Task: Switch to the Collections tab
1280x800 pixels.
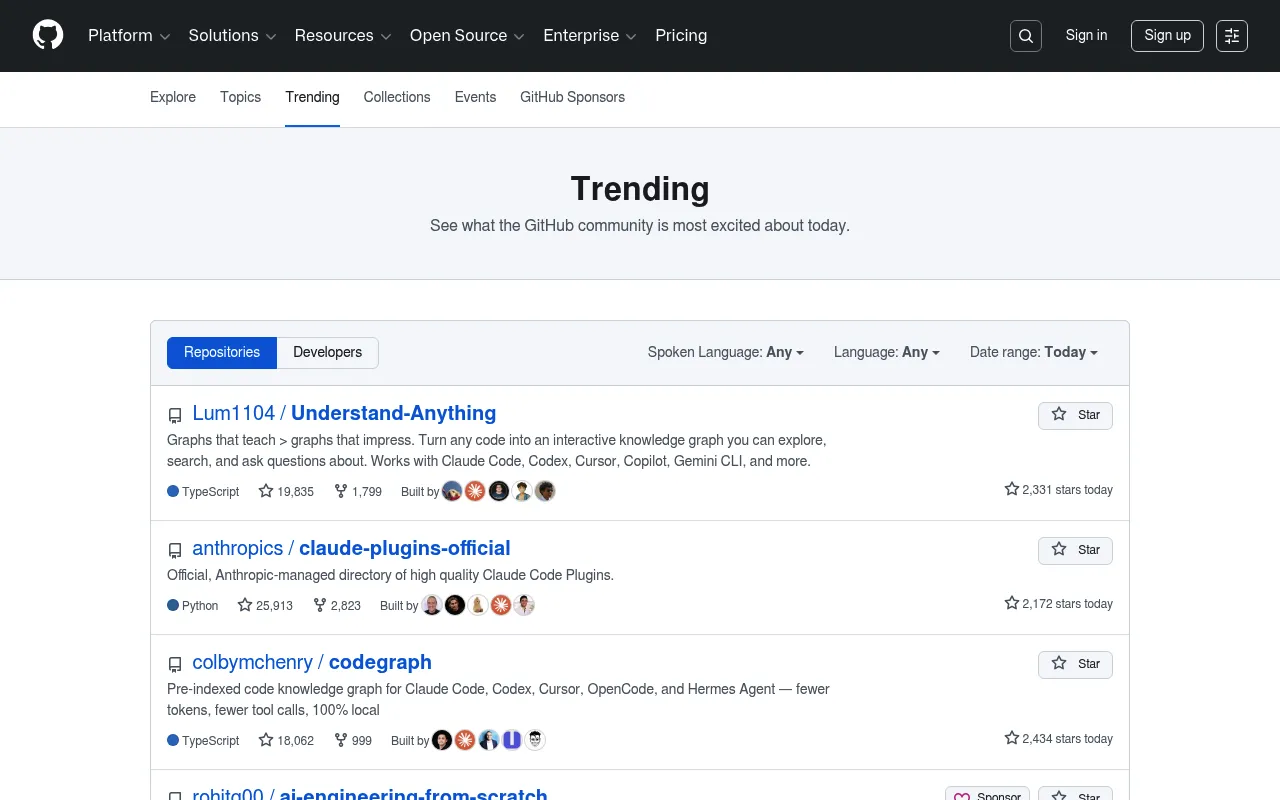Action: 397,97
